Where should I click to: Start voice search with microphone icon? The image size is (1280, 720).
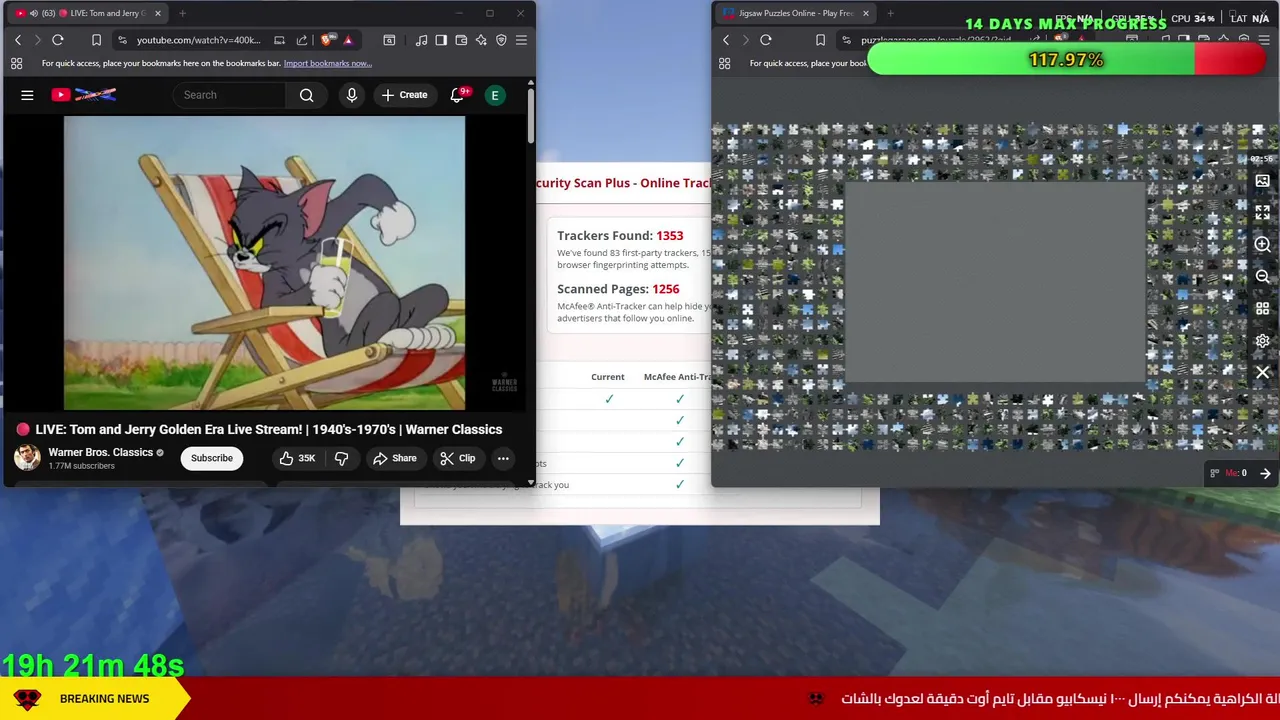click(351, 95)
